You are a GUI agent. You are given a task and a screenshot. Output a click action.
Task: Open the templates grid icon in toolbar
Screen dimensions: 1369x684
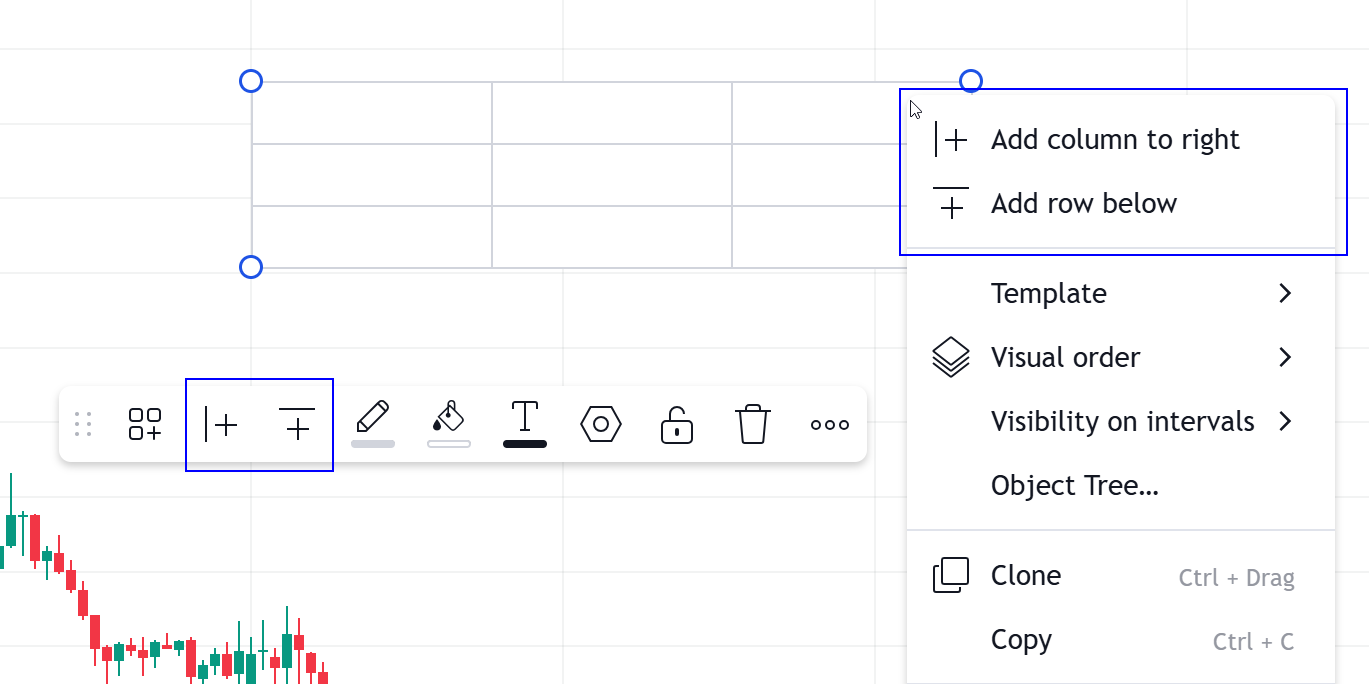pyautogui.click(x=145, y=424)
